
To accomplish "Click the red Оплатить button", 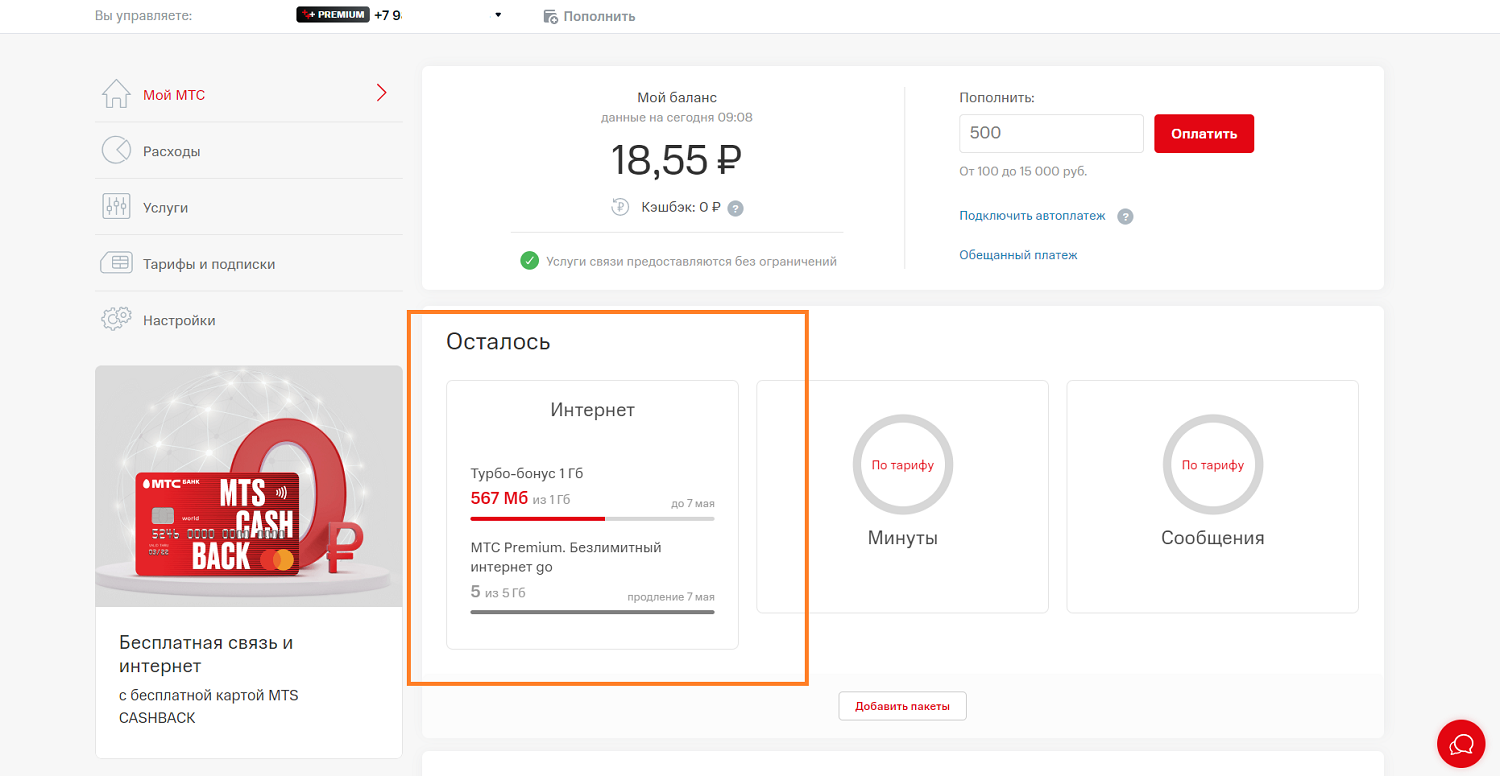I will [x=1204, y=133].
